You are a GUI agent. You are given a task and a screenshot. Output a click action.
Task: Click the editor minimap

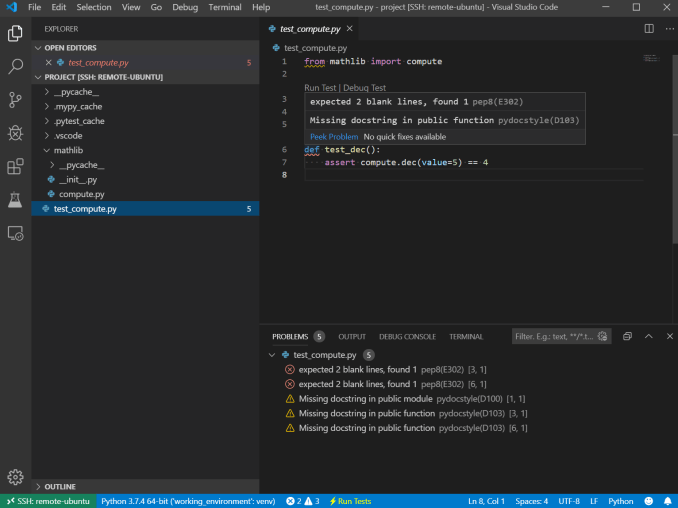pos(650,58)
